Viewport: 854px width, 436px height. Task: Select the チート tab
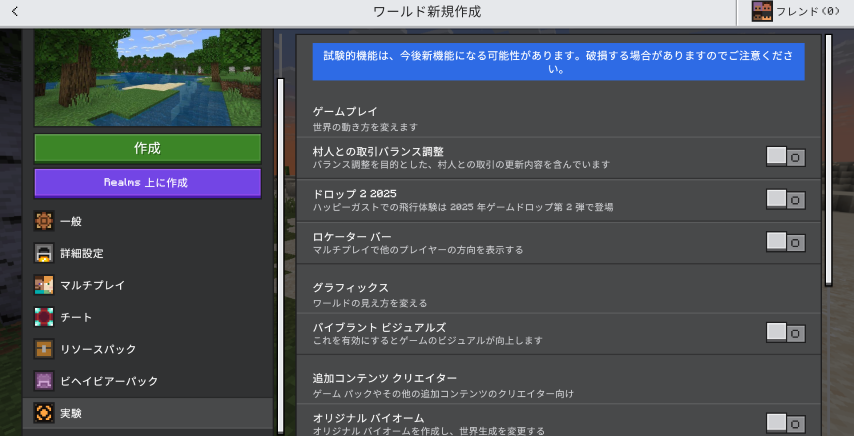tap(148, 317)
